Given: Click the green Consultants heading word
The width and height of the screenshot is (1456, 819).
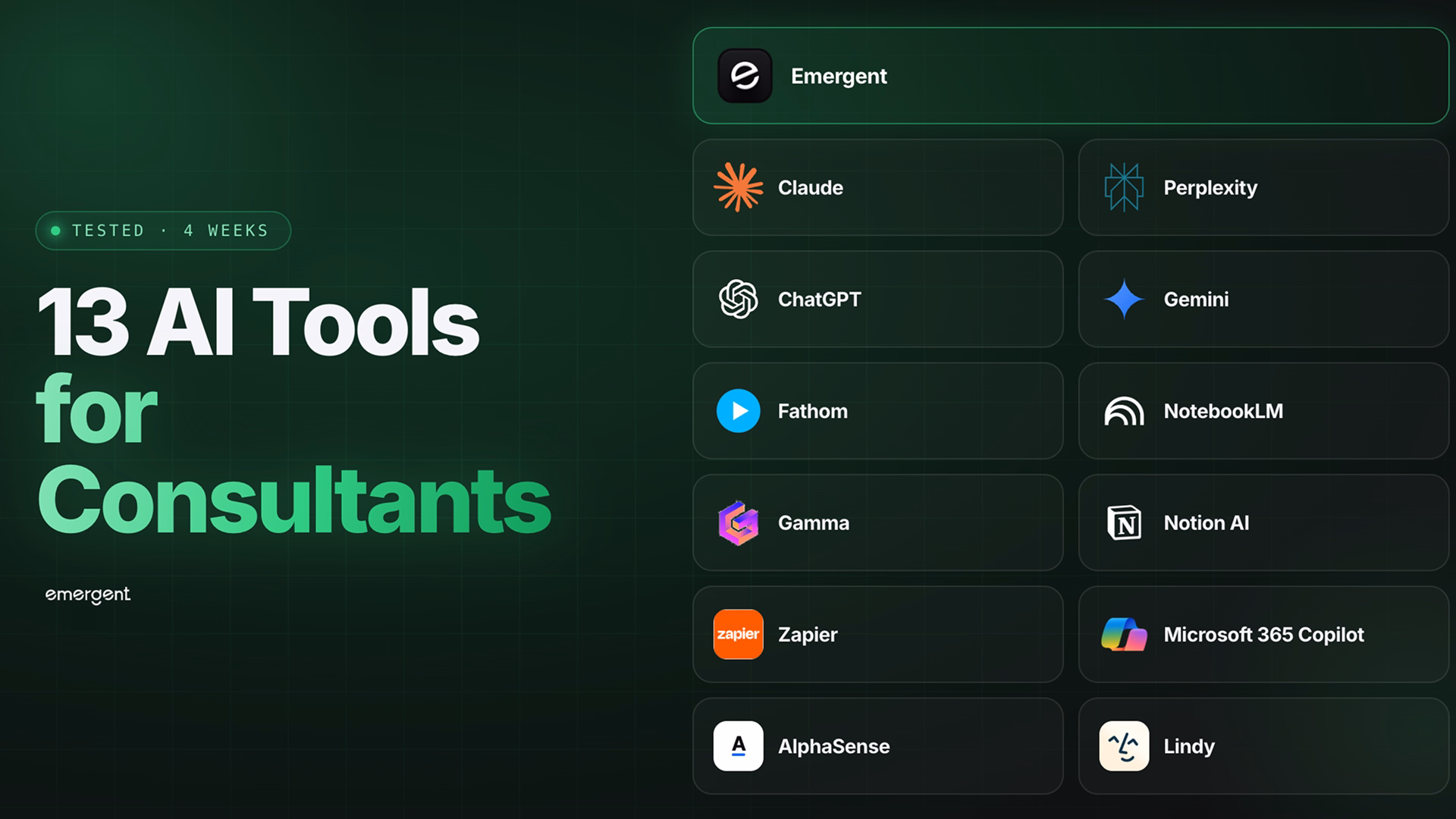Looking at the screenshot, I should click(294, 500).
